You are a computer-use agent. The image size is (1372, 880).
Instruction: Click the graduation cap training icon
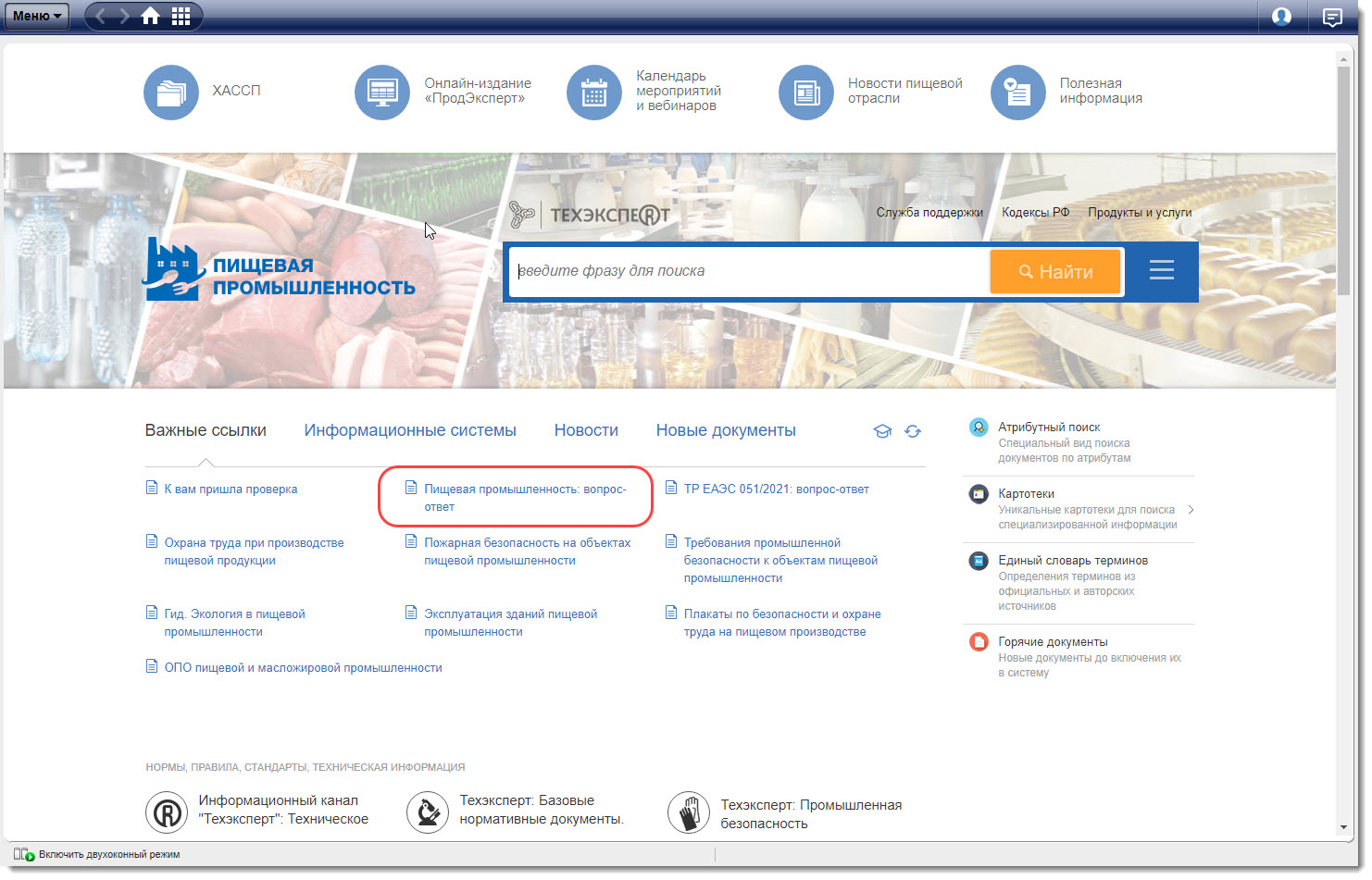[x=882, y=431]
